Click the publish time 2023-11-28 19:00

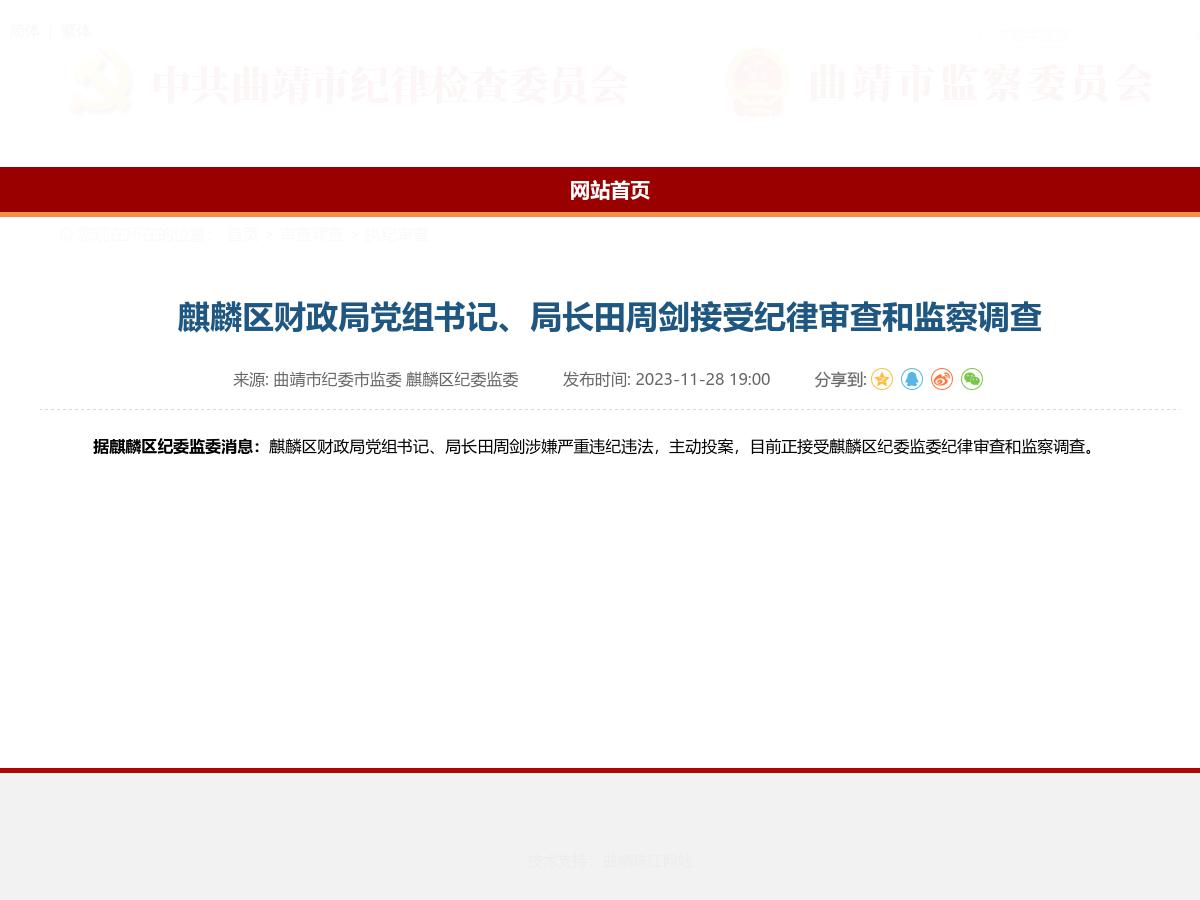click(x=702, y=379)
